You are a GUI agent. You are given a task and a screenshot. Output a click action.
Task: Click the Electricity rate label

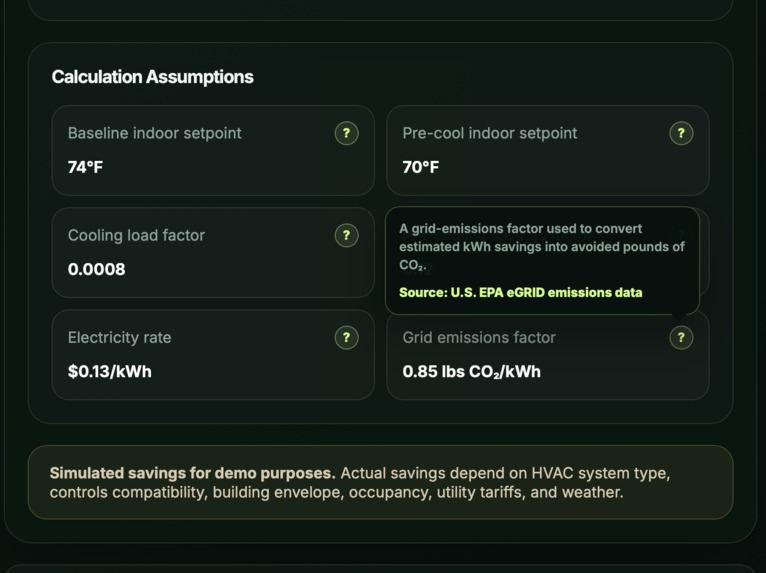119,338
